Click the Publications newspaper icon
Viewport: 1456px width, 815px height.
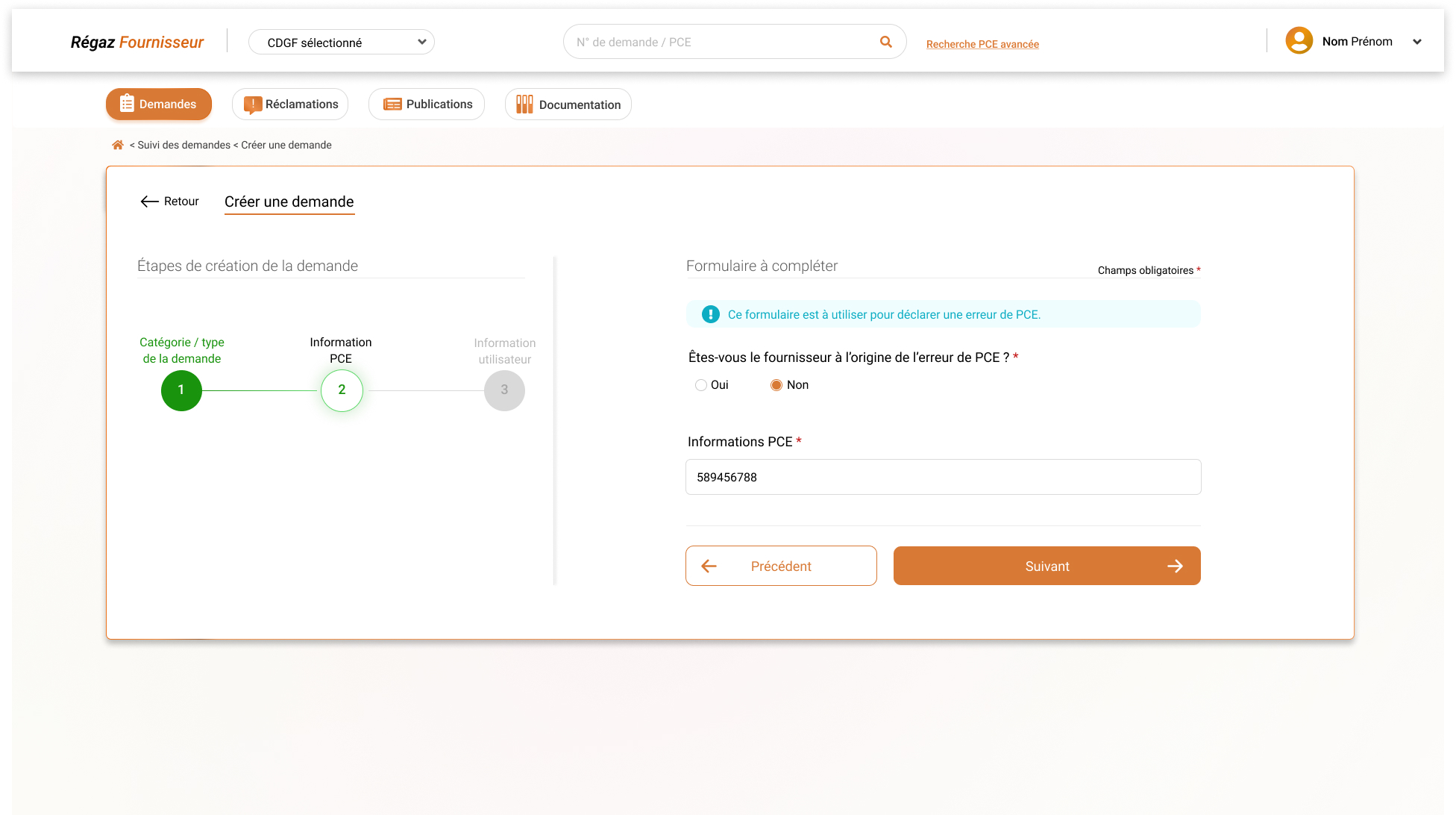[392, 104]
